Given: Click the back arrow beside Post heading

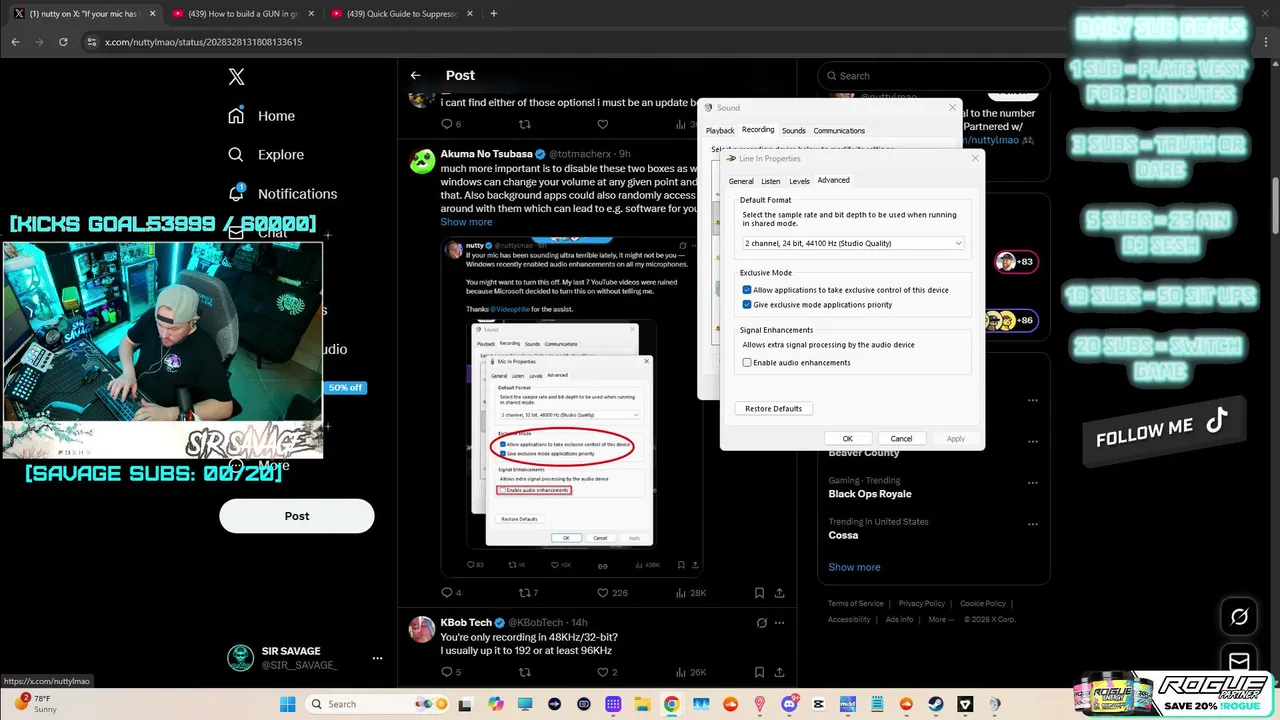Looking at the screenshot, I should pyautogui.click(x=416, y=75).
